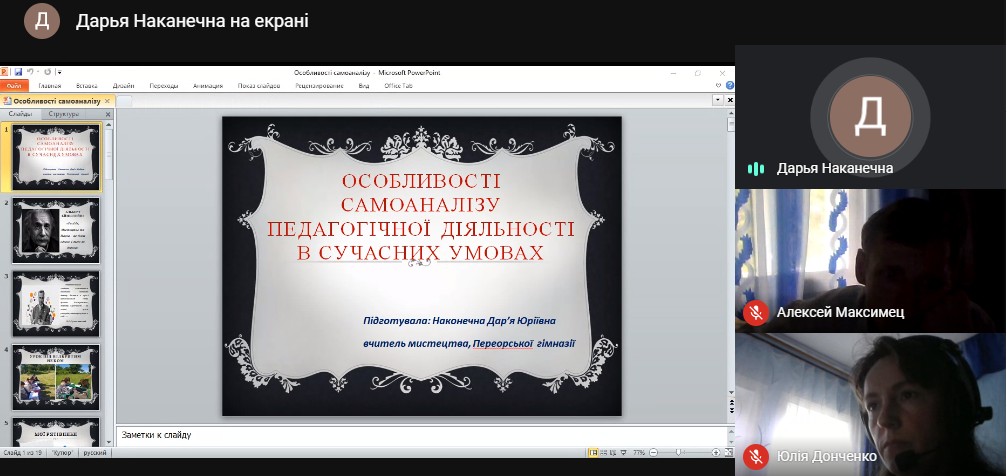
Task: Switch to the Структура pane tab
Action: pyautogui.click(x=64, y=115)
